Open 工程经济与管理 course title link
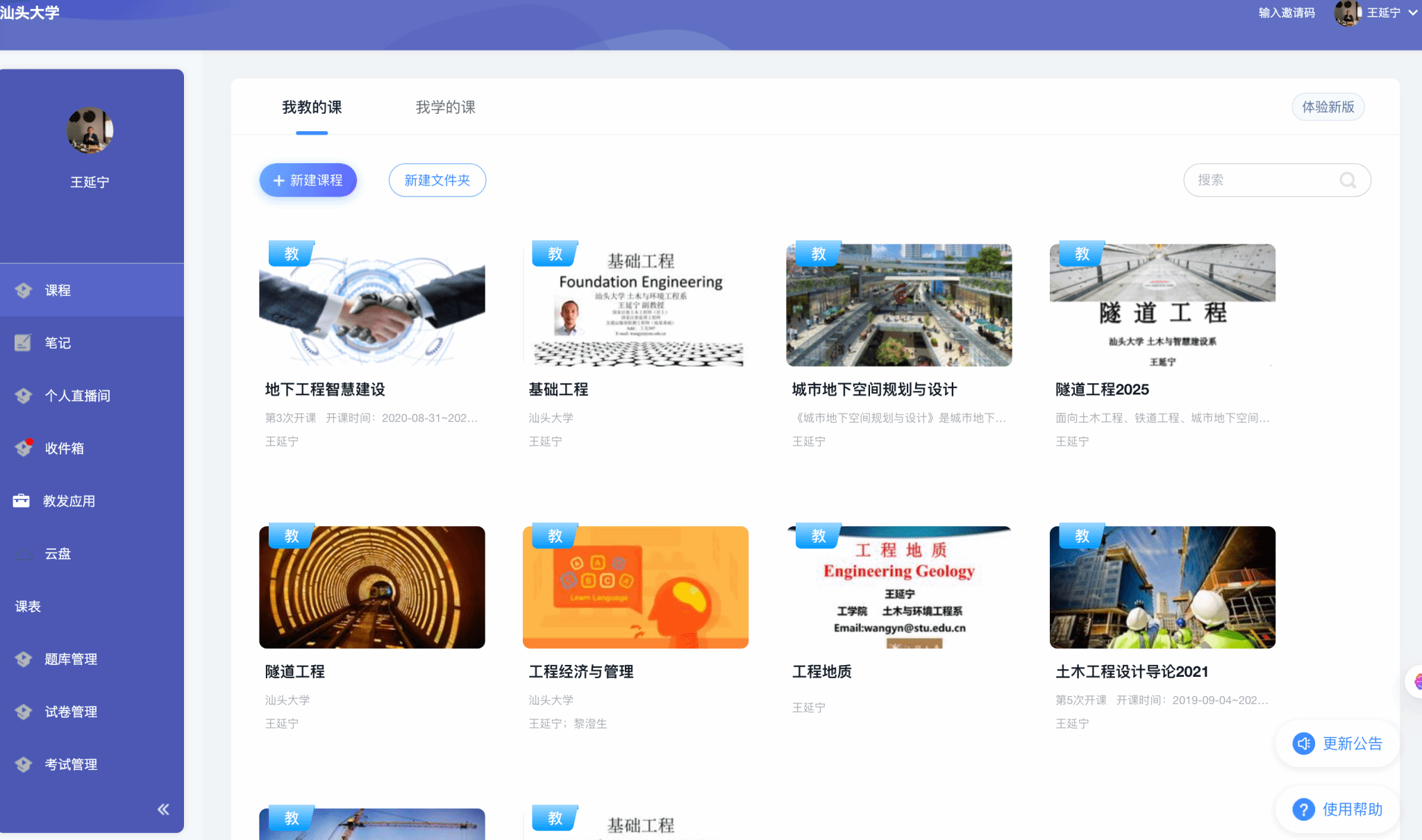 [x=580, y=671]
